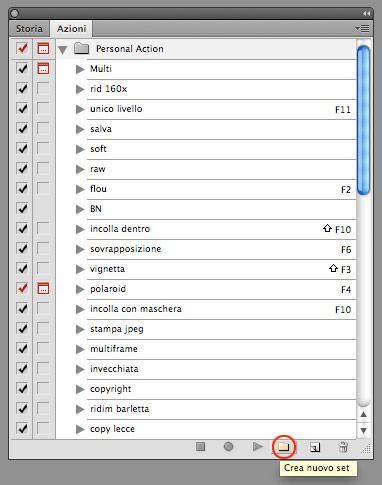This screenshot has width=382, height=485.
Task: Toggle the red checkmark for Personal Action set
Action: click(22, 49)
